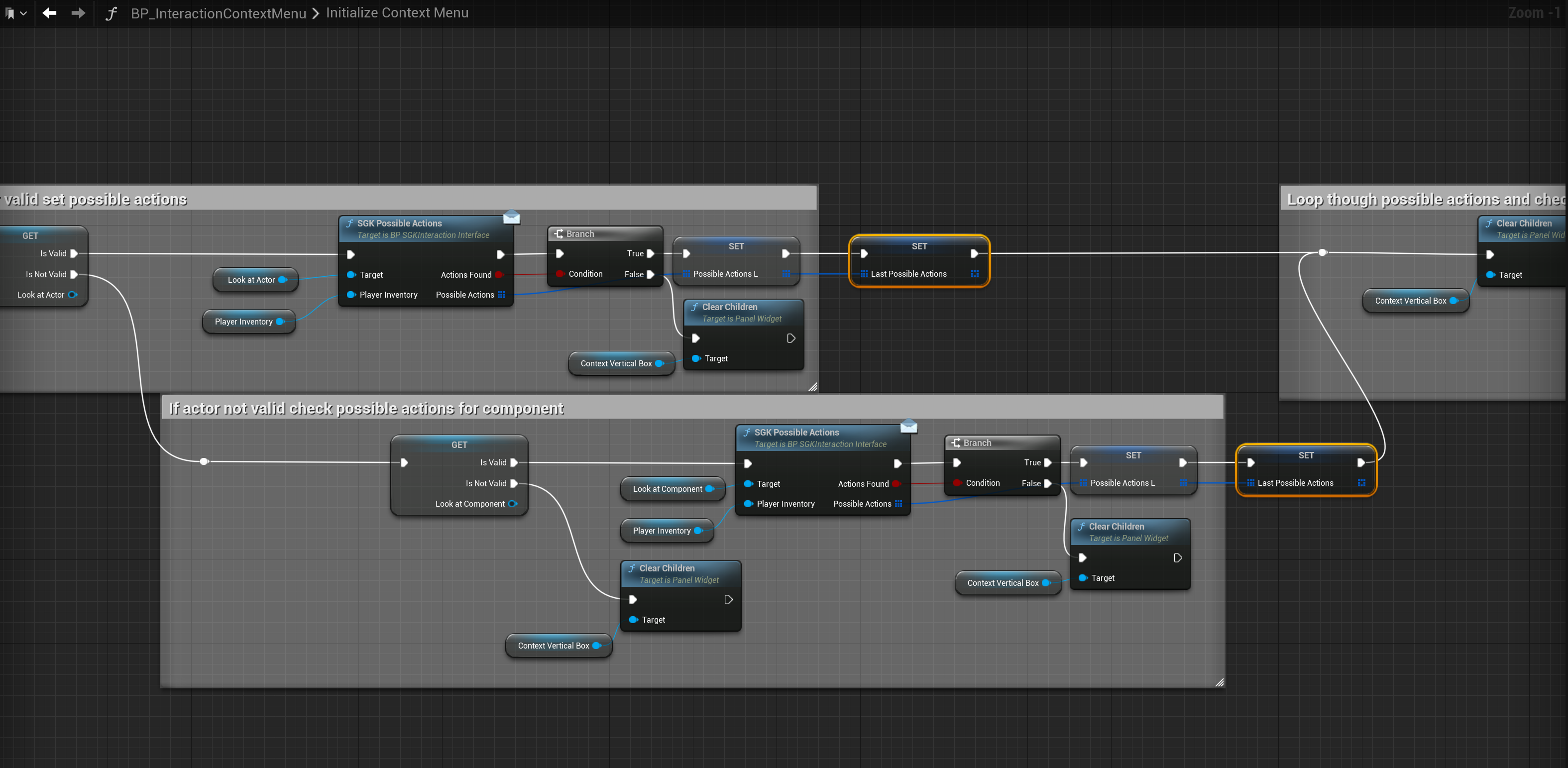Click the reroute node on the top execution wire
This screenshot has height=768, width=1568.
1322,252
